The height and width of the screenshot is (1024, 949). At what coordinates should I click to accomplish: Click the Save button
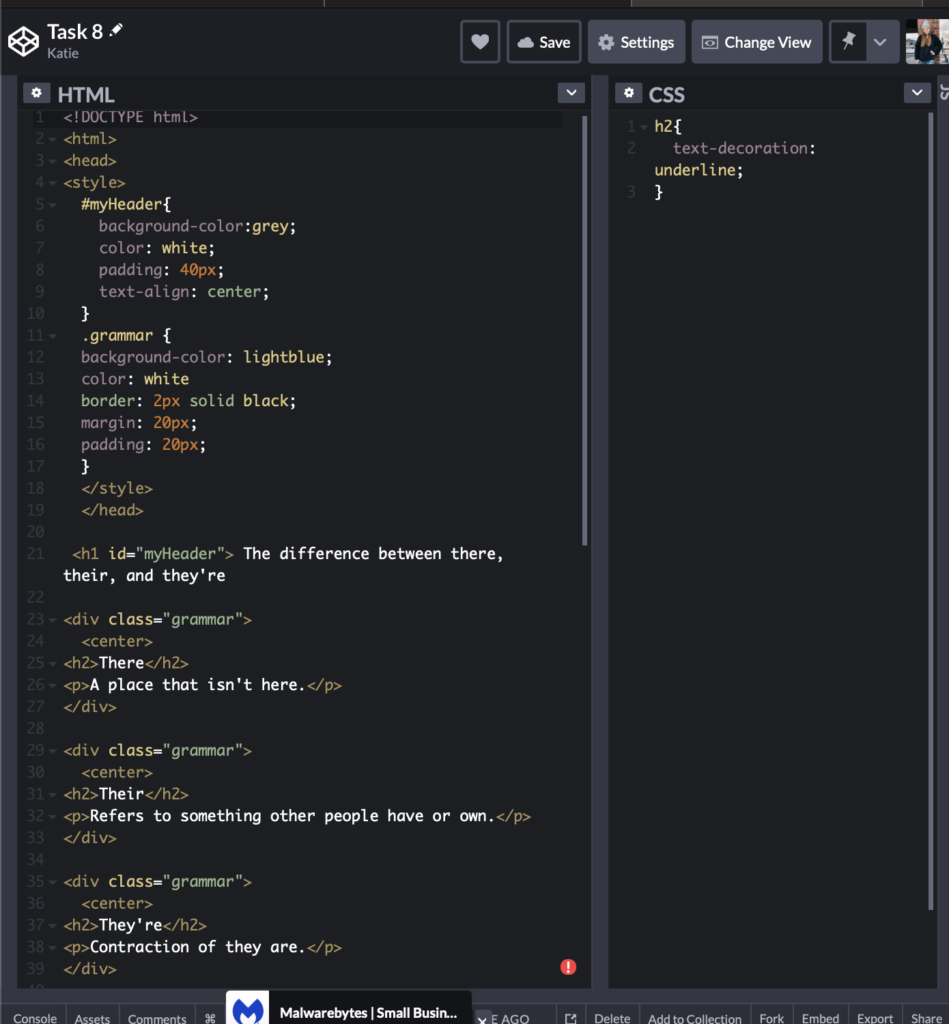(x=544, y=42)
